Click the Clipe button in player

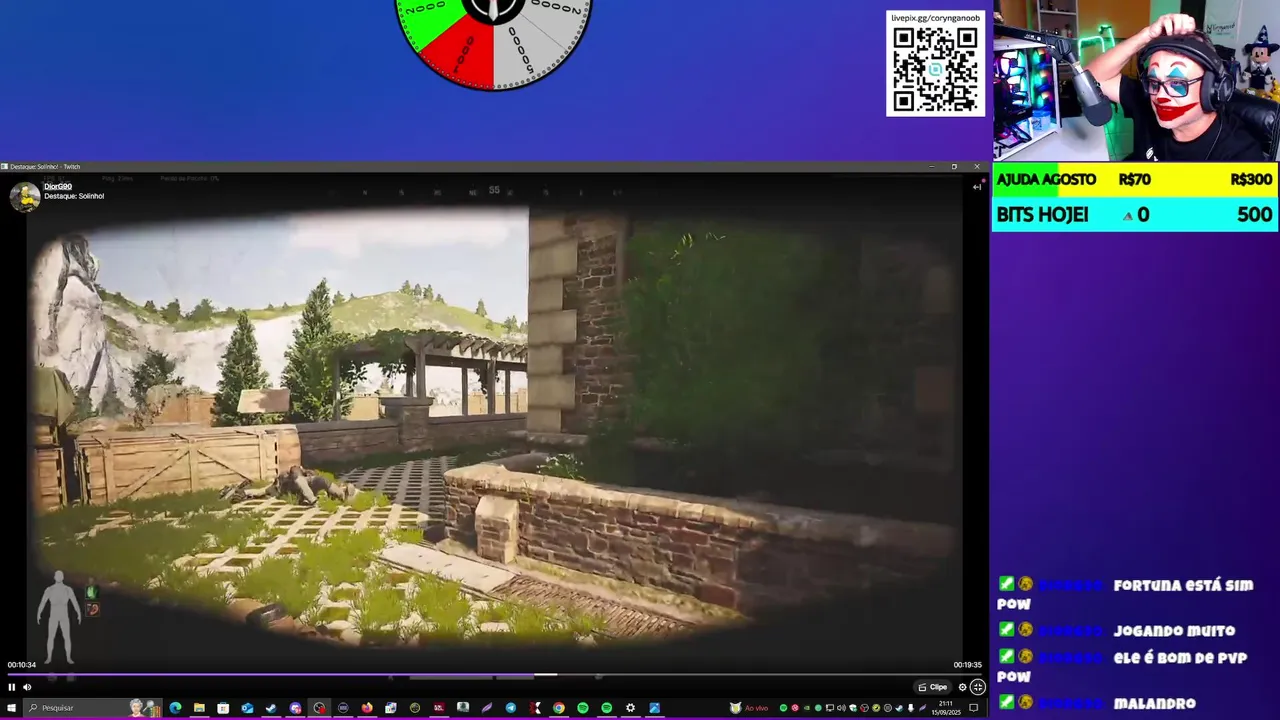[x=933, y=687]
